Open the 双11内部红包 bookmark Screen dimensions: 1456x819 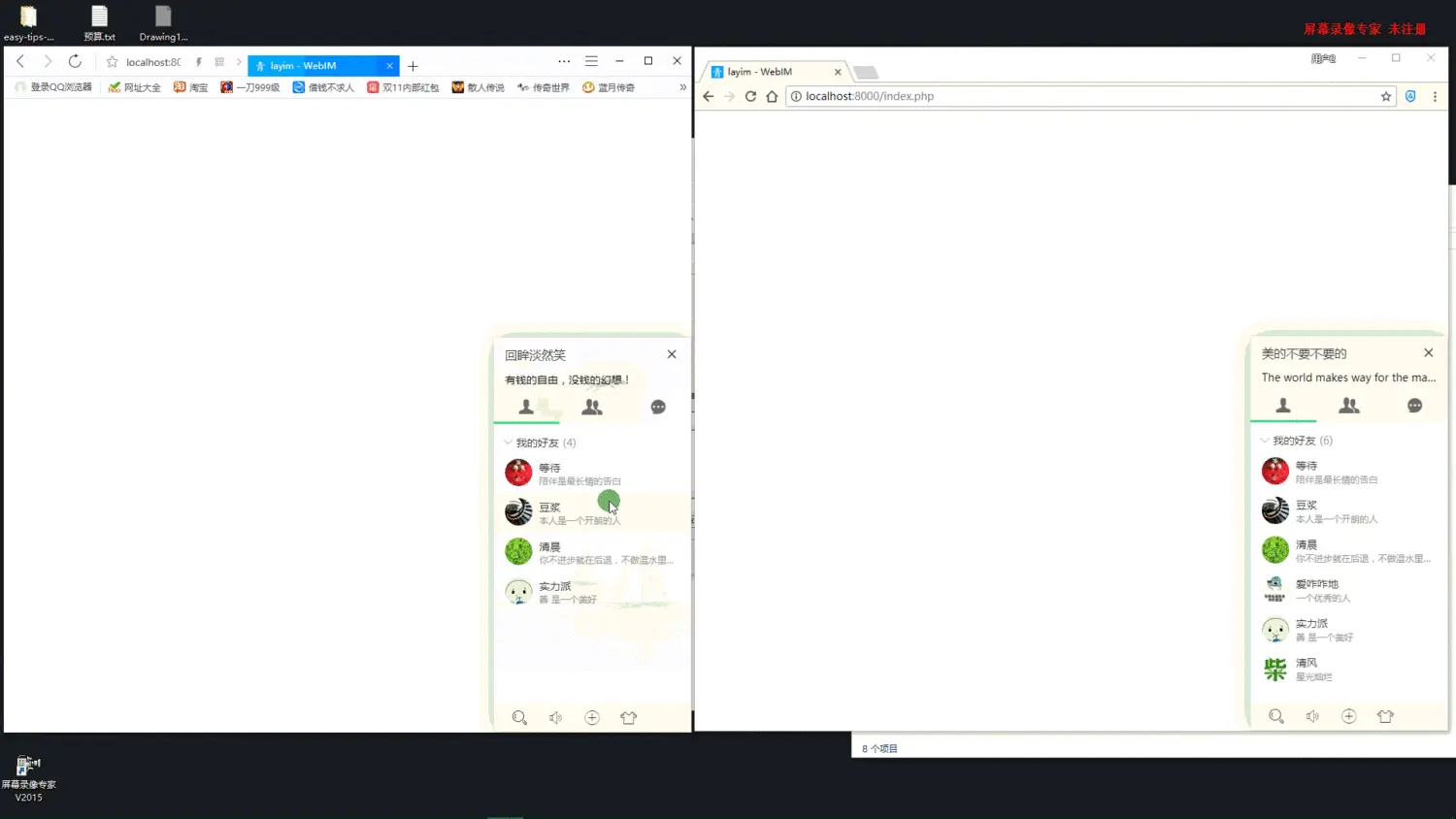pyautogui.click(x=403, y=87)
